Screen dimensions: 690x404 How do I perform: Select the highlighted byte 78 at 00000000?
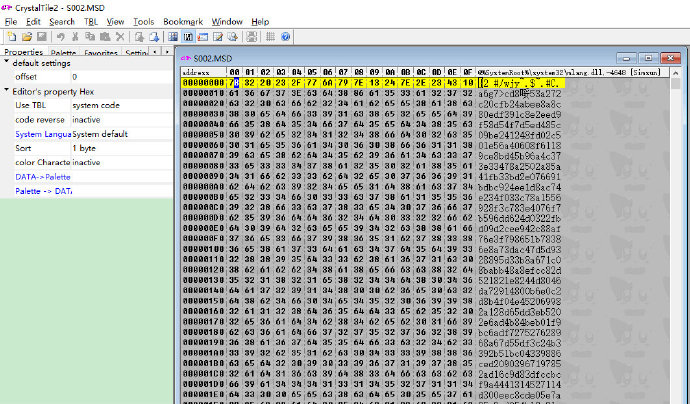234,83
